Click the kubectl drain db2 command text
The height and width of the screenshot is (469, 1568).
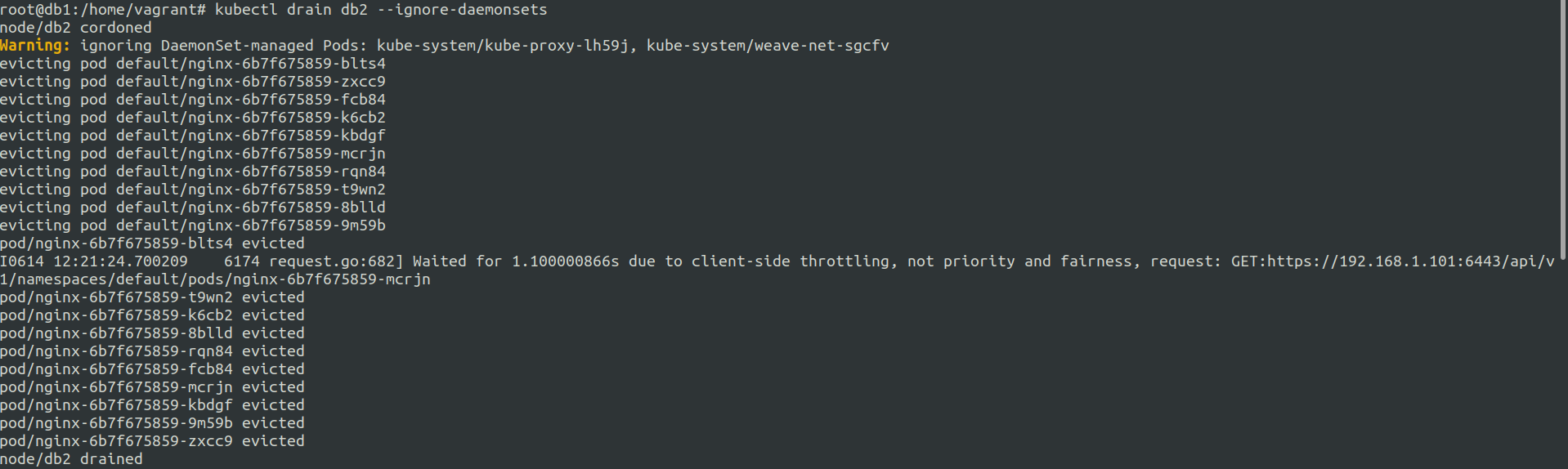pyautogui.click(x=291, y=10)
